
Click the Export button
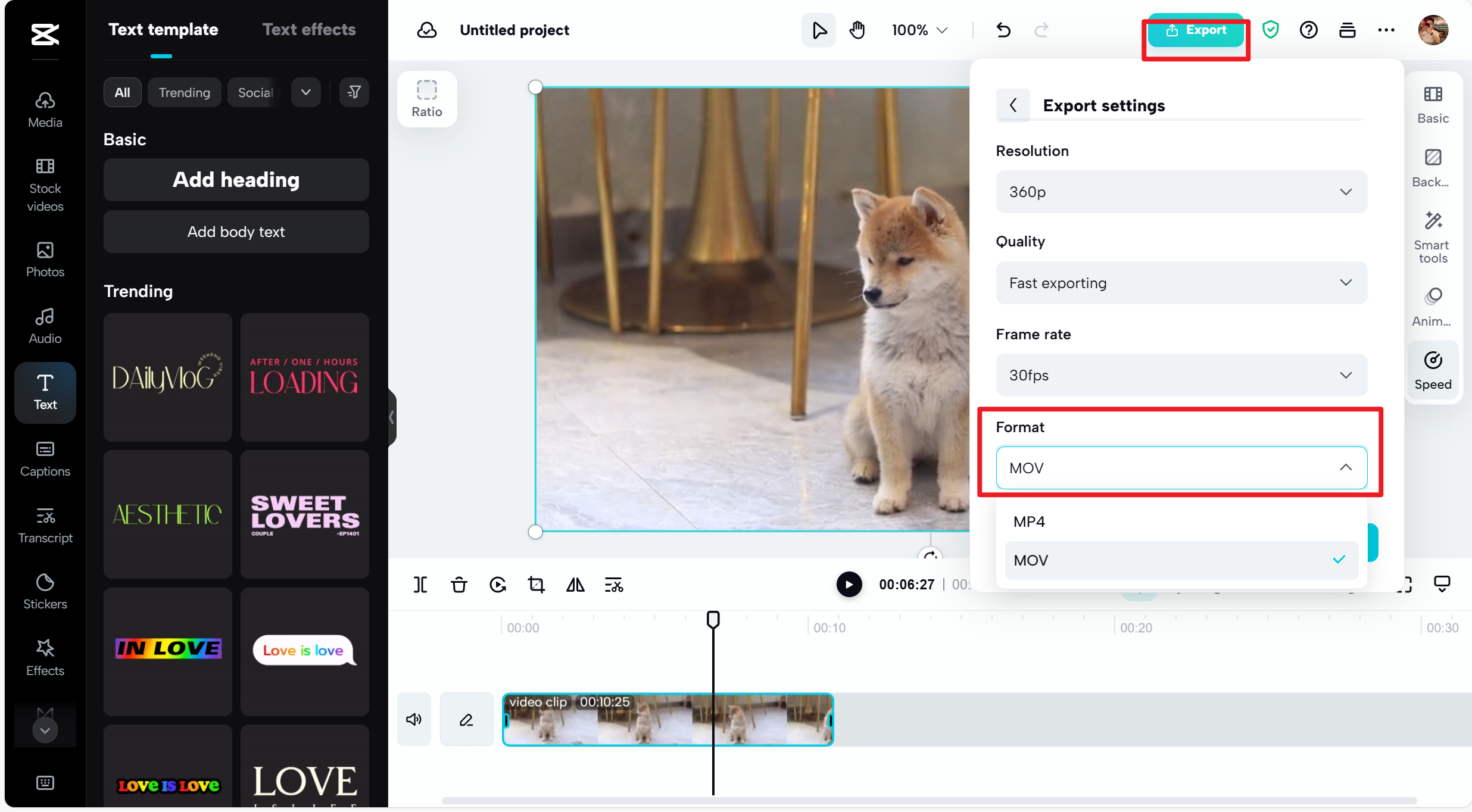click(x=1195, y=30)
